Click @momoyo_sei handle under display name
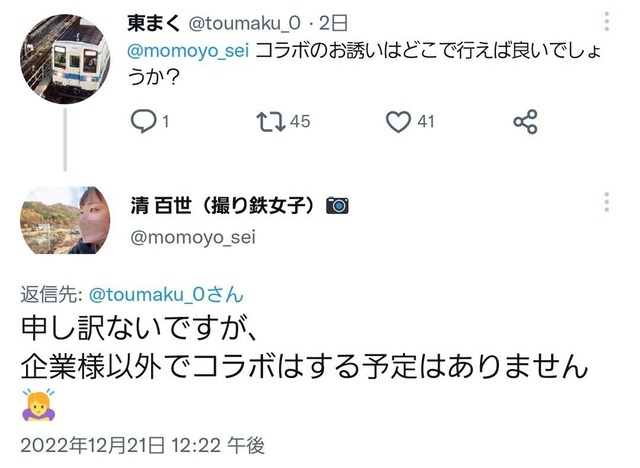Image resolution: width=640 pixels, height=468 pixels. [193, 237]
